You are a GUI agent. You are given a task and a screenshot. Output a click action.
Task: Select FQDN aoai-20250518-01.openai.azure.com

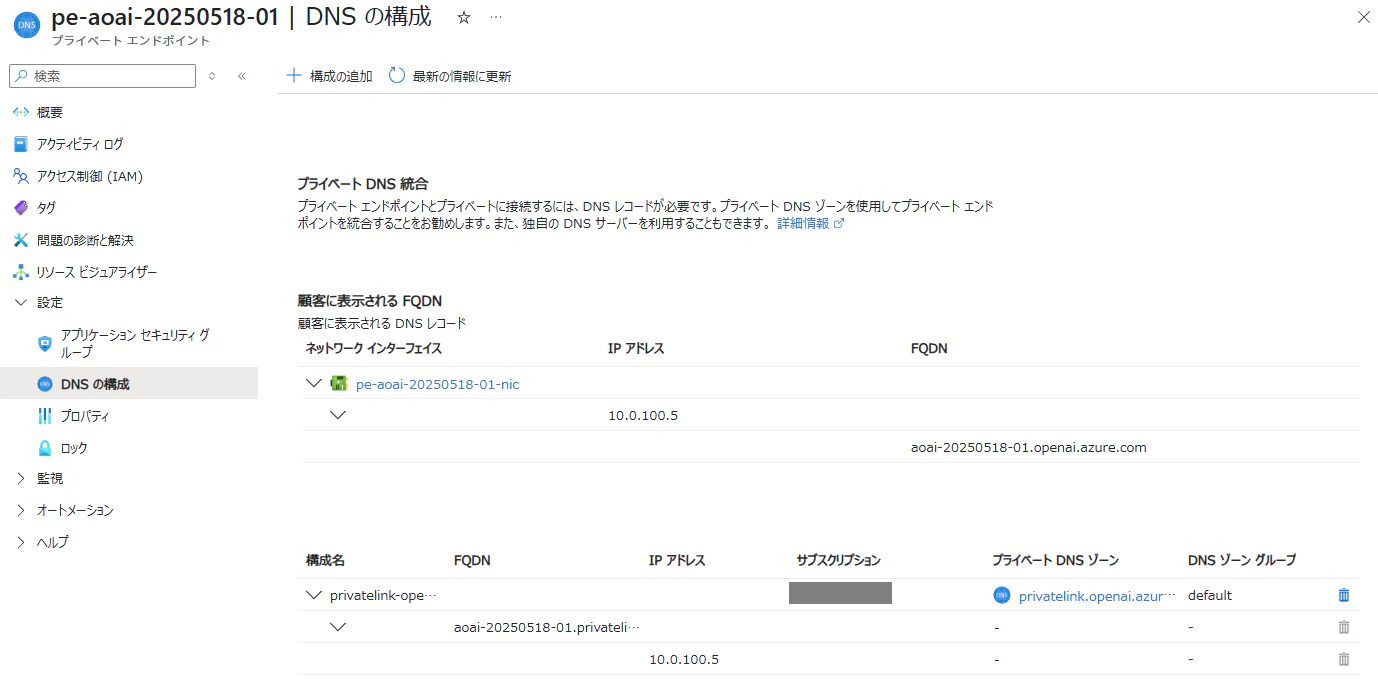click(1029, 447)
